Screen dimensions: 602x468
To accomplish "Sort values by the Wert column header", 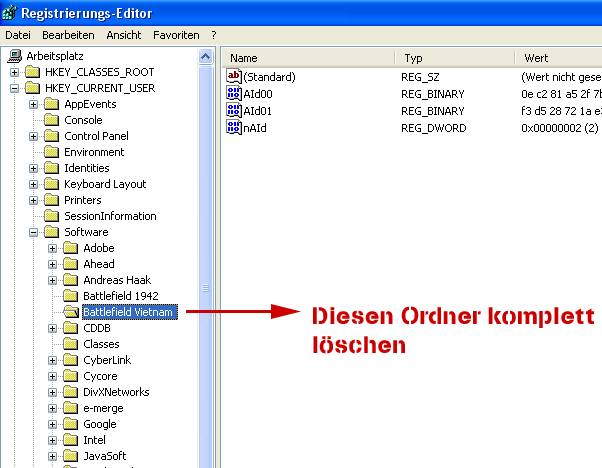I will pos(559,58).
